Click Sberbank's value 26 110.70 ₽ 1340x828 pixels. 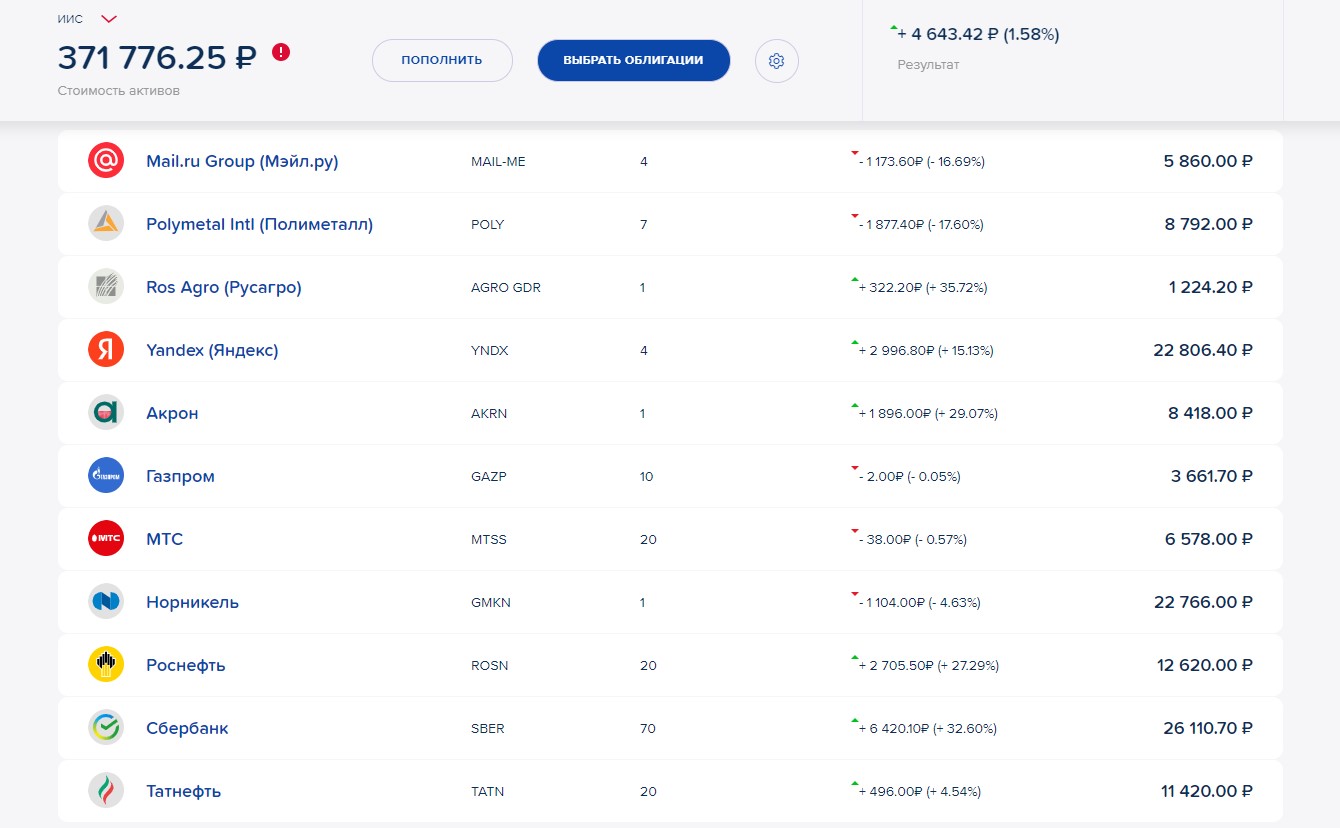[1208, 728]
